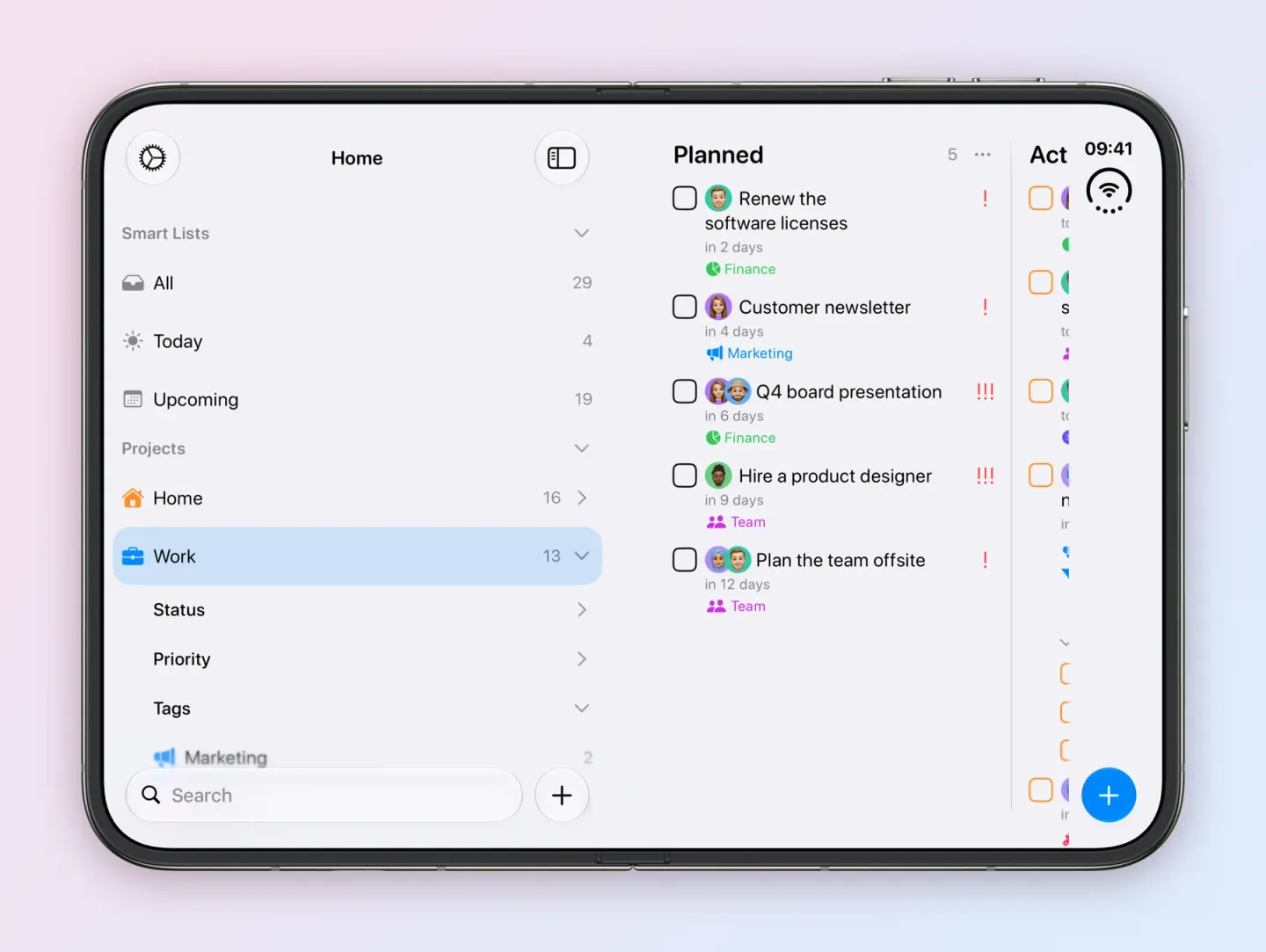1266x952 pixels.
Task: Click assignee avatars on Q4 board presentation
Action: tap(728, 391)
